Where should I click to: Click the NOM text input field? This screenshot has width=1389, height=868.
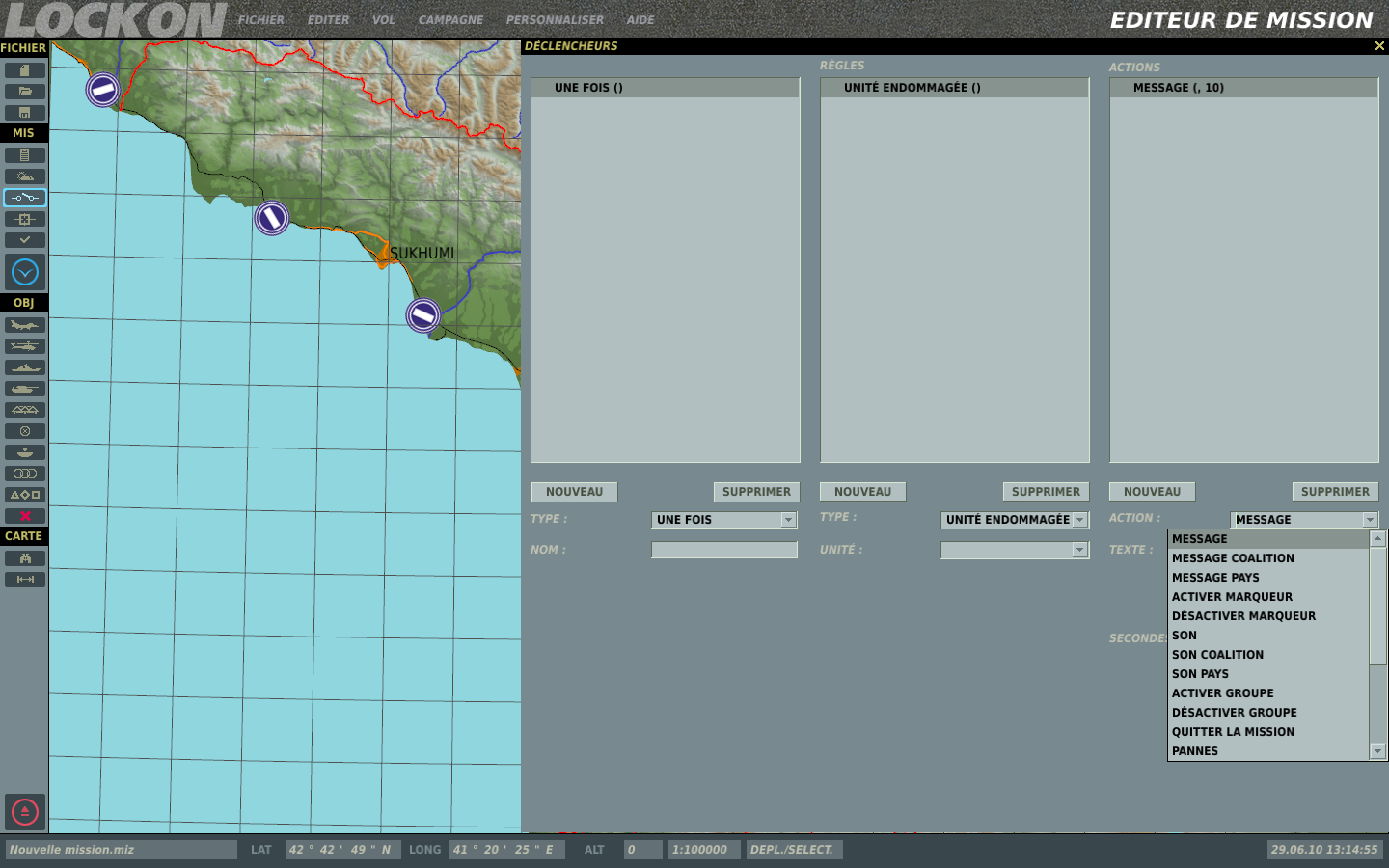(x=724, y=550)
